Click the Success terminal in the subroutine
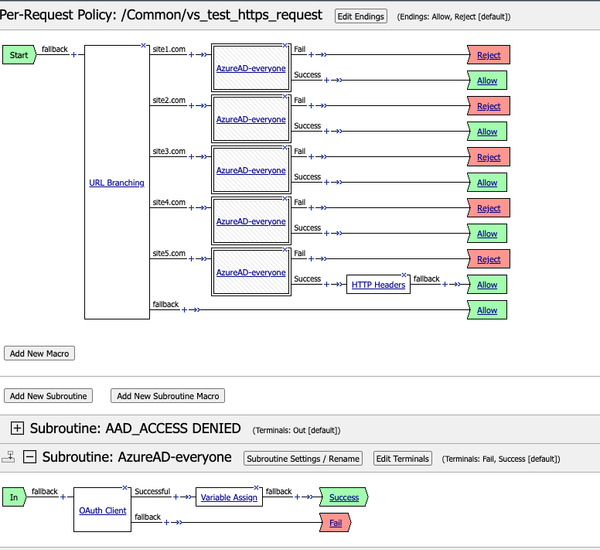The width and height of the screenshot is (600, 550). (344, 497)
